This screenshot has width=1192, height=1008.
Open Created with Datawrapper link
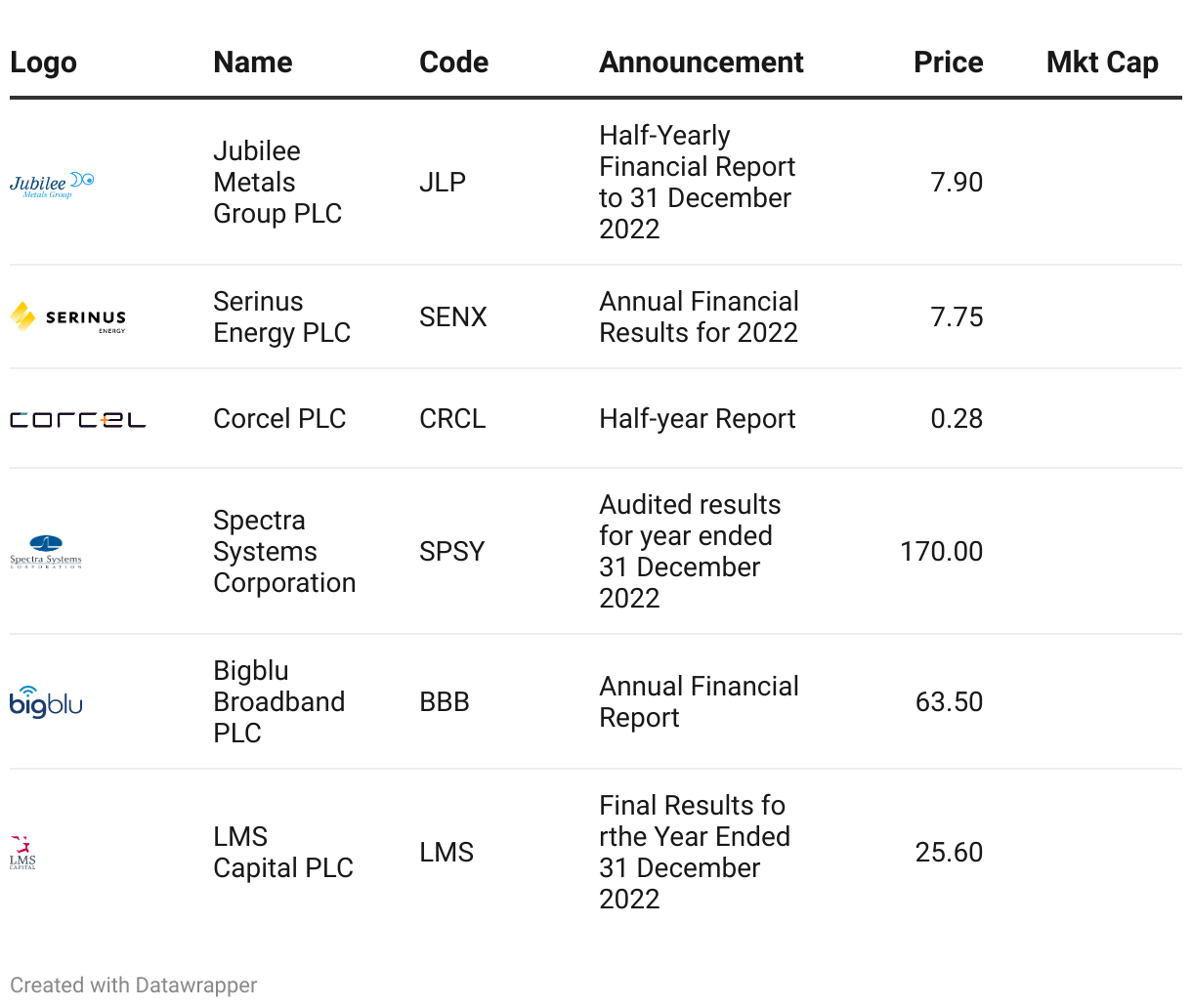click(x=134, y=985)
